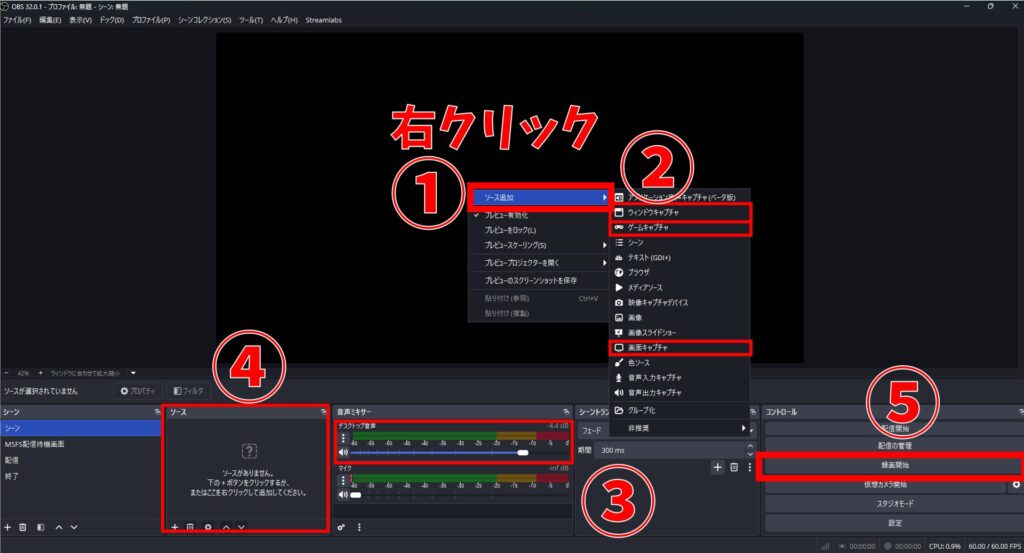Open source properties gear in sources toolbar

click(208, 527)
